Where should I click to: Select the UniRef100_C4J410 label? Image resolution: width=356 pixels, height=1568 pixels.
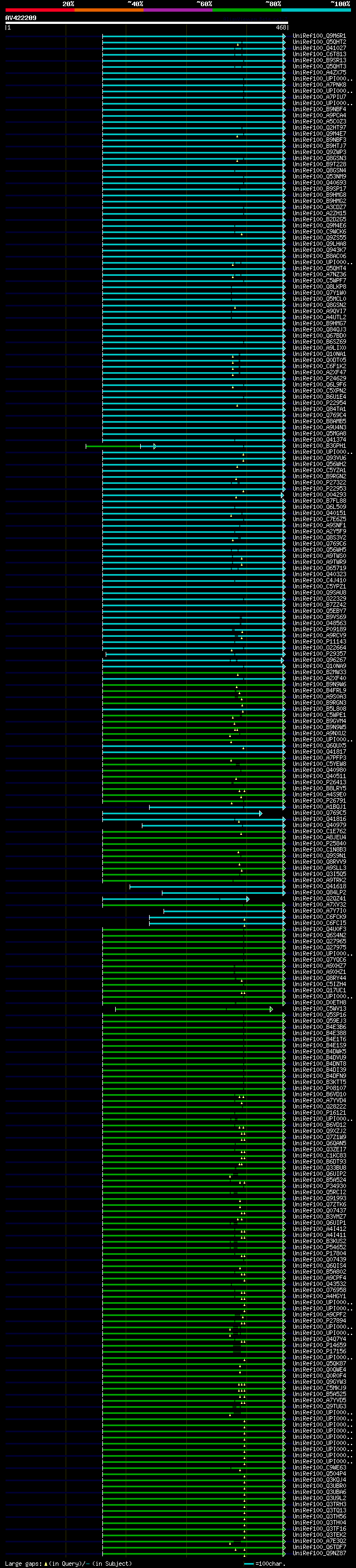click(x=319, y=580)
